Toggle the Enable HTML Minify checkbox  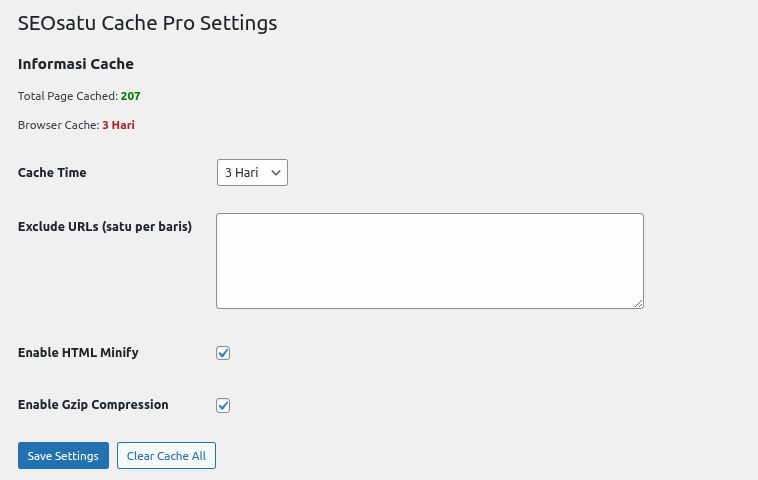(x=223, y=353)
